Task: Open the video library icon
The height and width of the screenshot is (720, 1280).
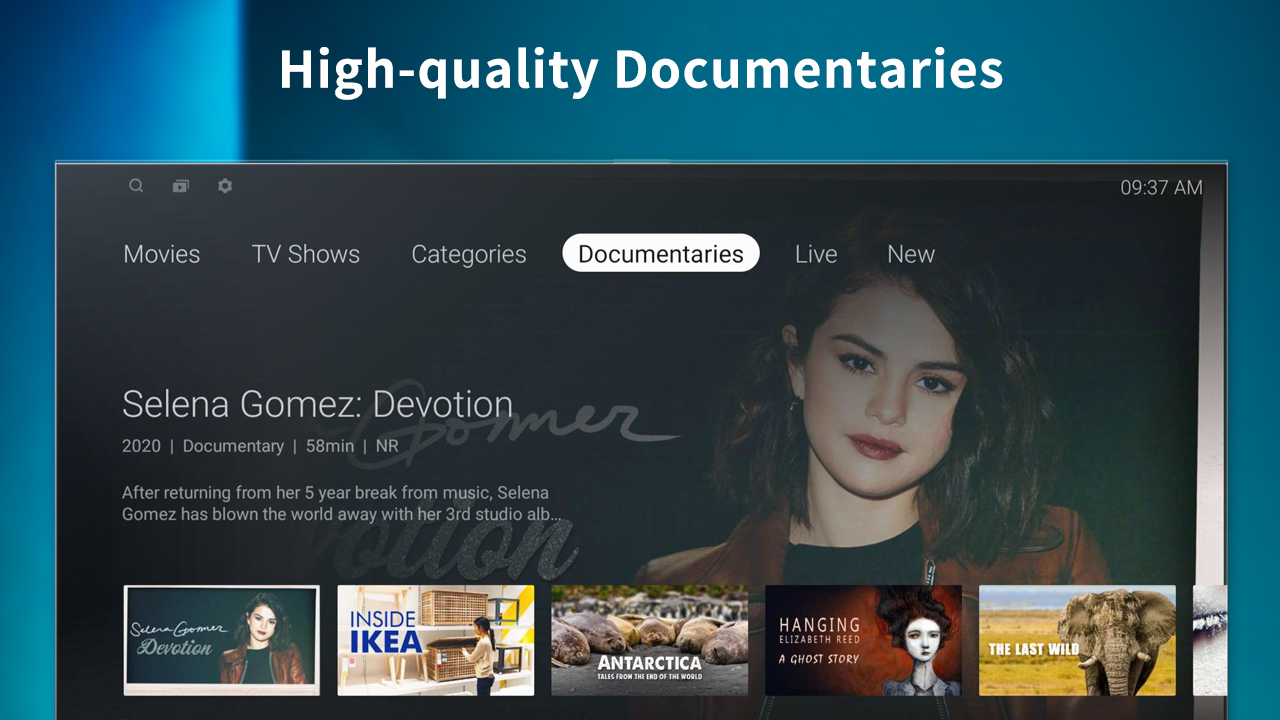Action: point(180,186)
